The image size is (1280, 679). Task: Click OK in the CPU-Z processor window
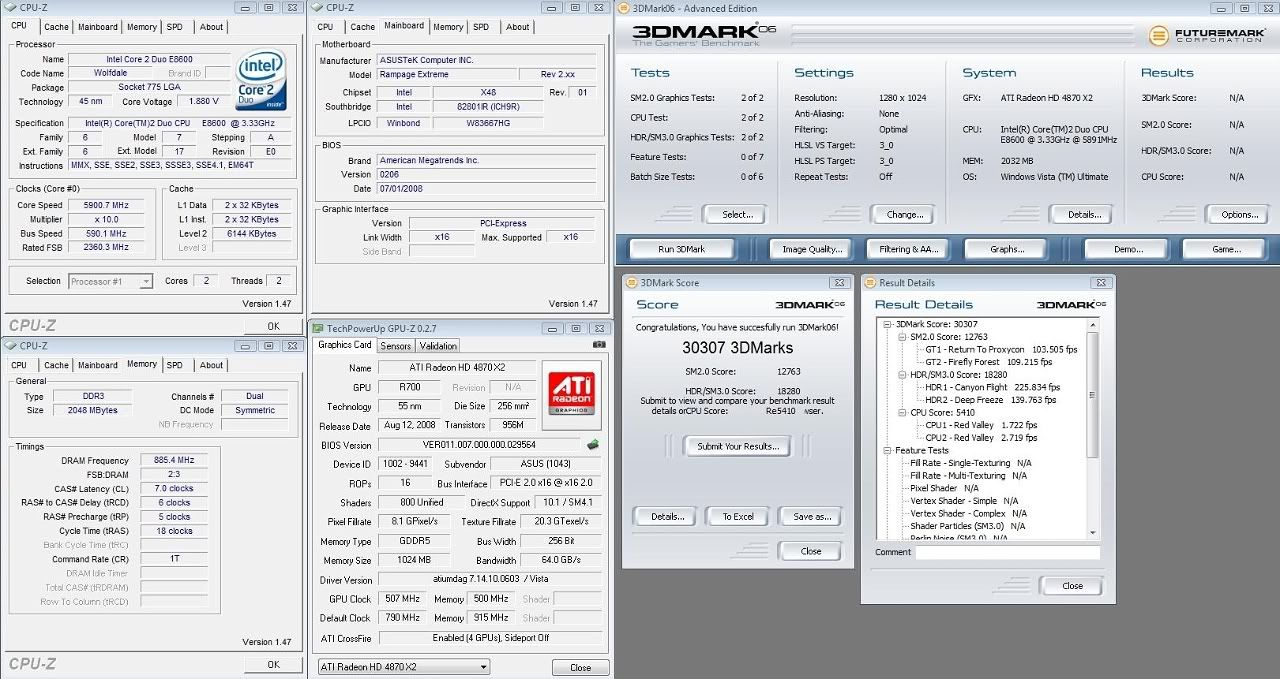(273, 326)
